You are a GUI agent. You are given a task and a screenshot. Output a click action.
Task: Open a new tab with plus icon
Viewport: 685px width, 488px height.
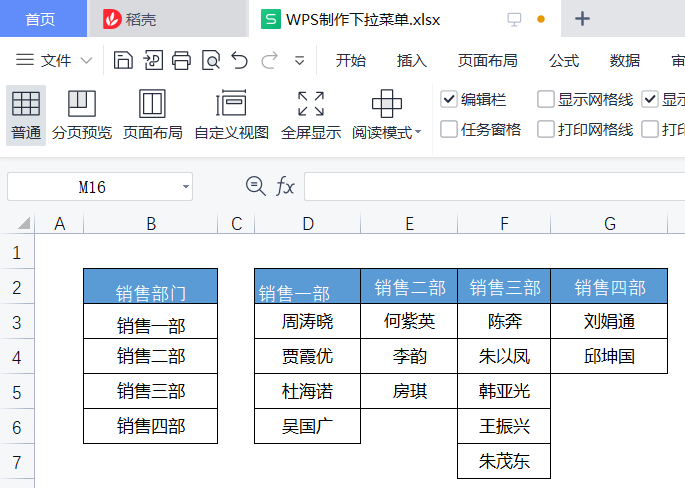coord(582,19)
